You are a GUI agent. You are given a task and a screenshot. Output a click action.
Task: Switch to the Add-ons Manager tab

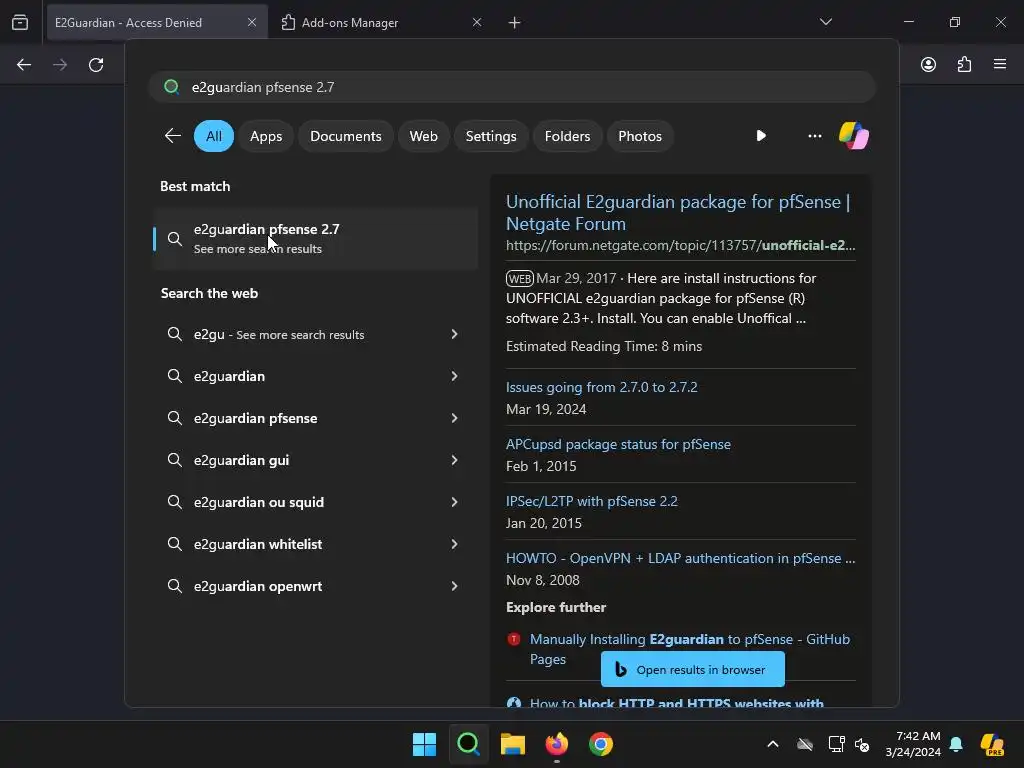pos(379,22)
